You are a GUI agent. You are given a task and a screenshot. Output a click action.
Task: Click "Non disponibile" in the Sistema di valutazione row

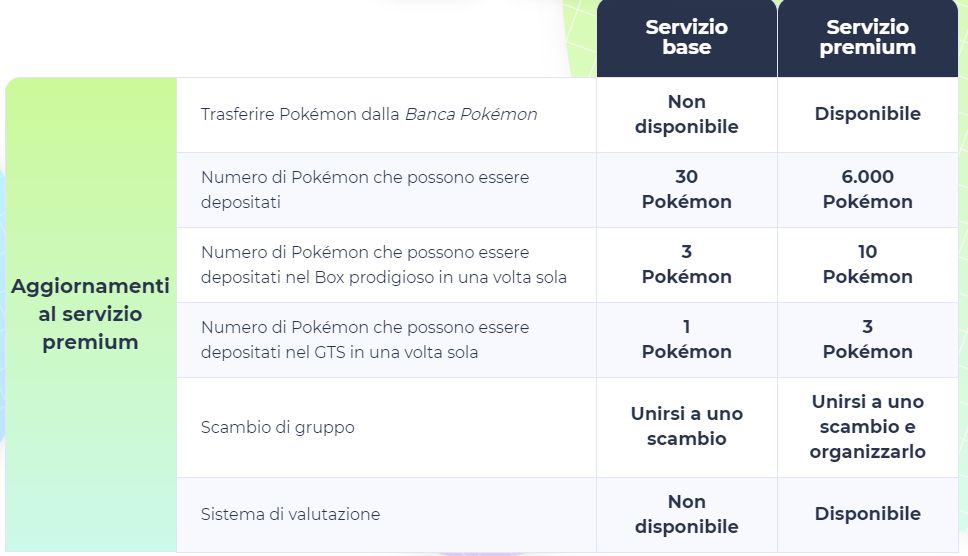click(x=686, y=514)
